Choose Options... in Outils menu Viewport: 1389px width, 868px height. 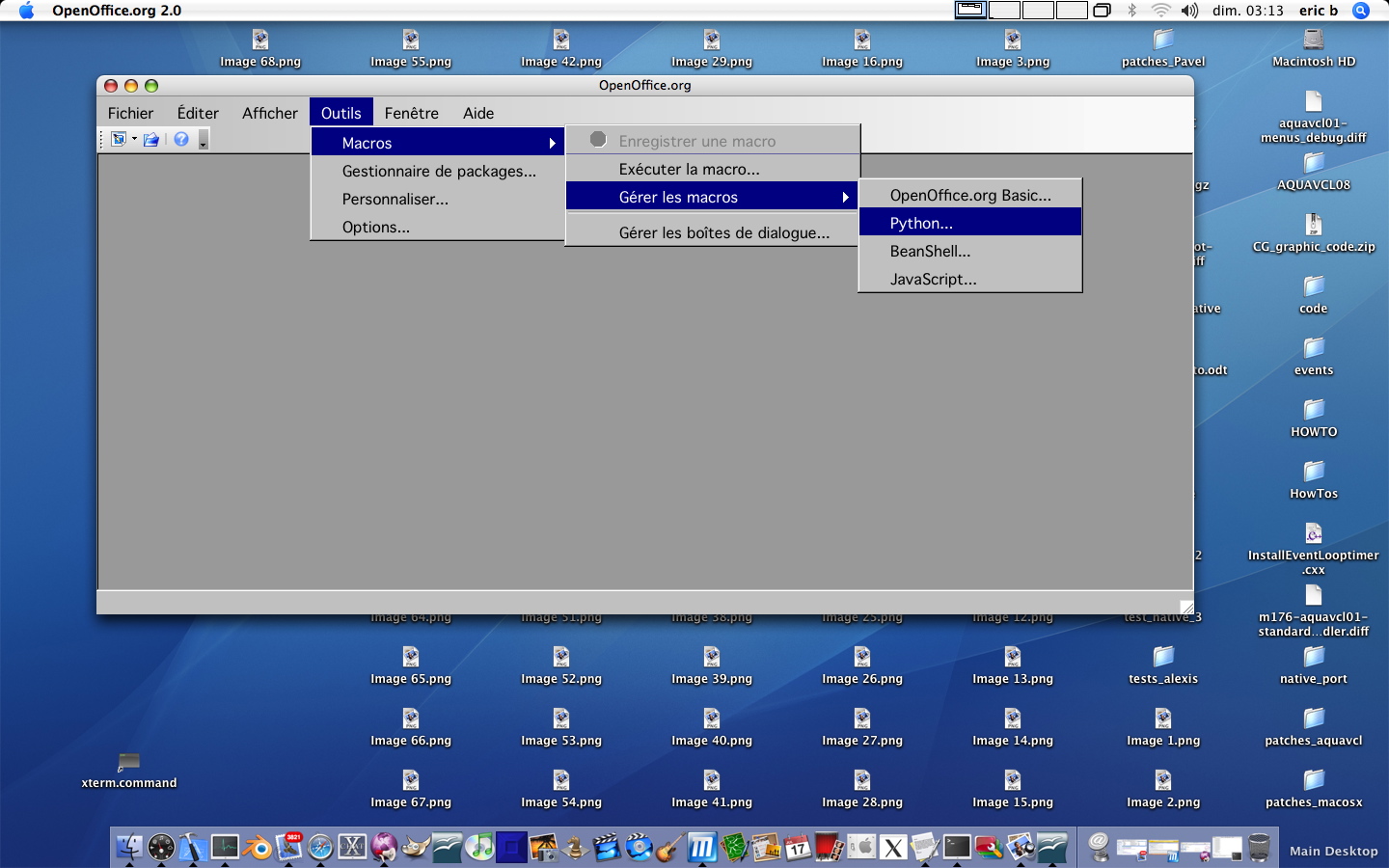[x=438, y=227]
